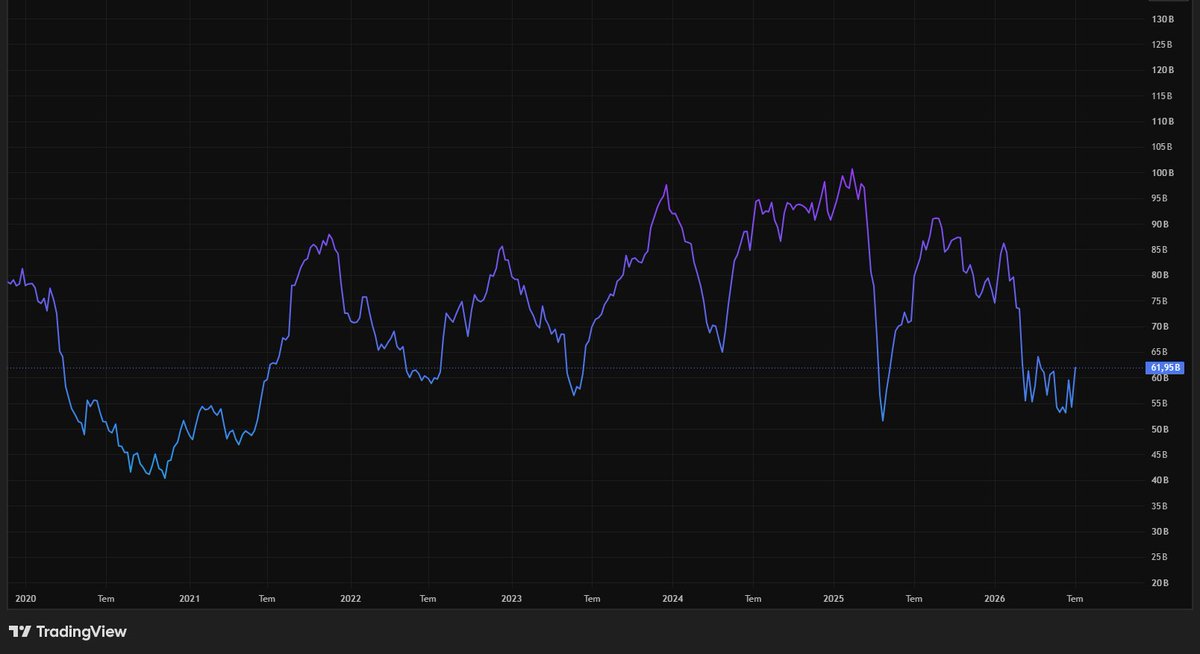This screenshot has height=654, width=1200.
Task: Click the Tem label between 2024 and 2025
Action: pos(753,599)
